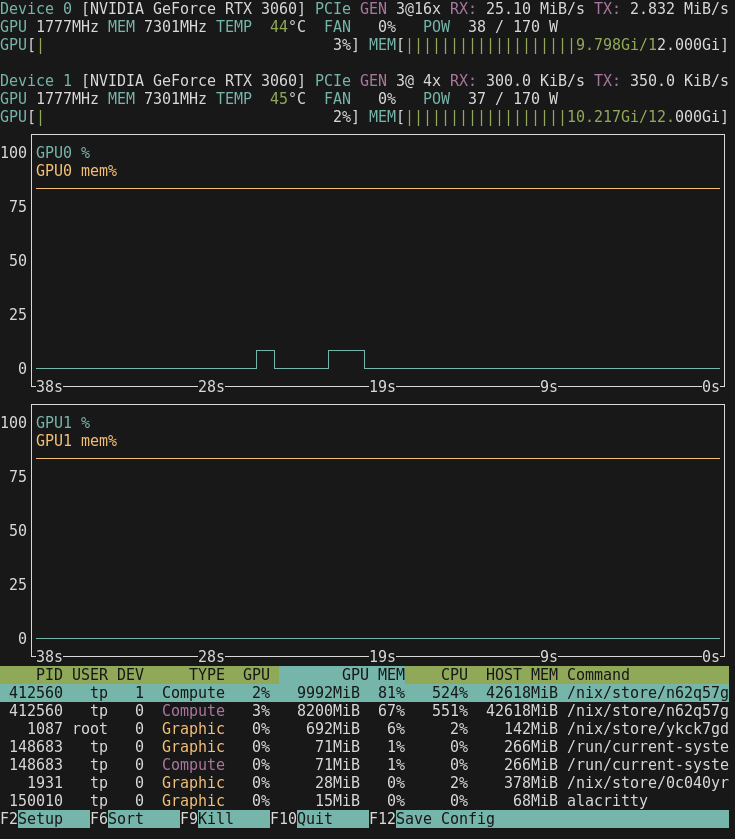Click the F6 Sort option
This screenshot has height=839, width=735.
[x=125, y=819]
